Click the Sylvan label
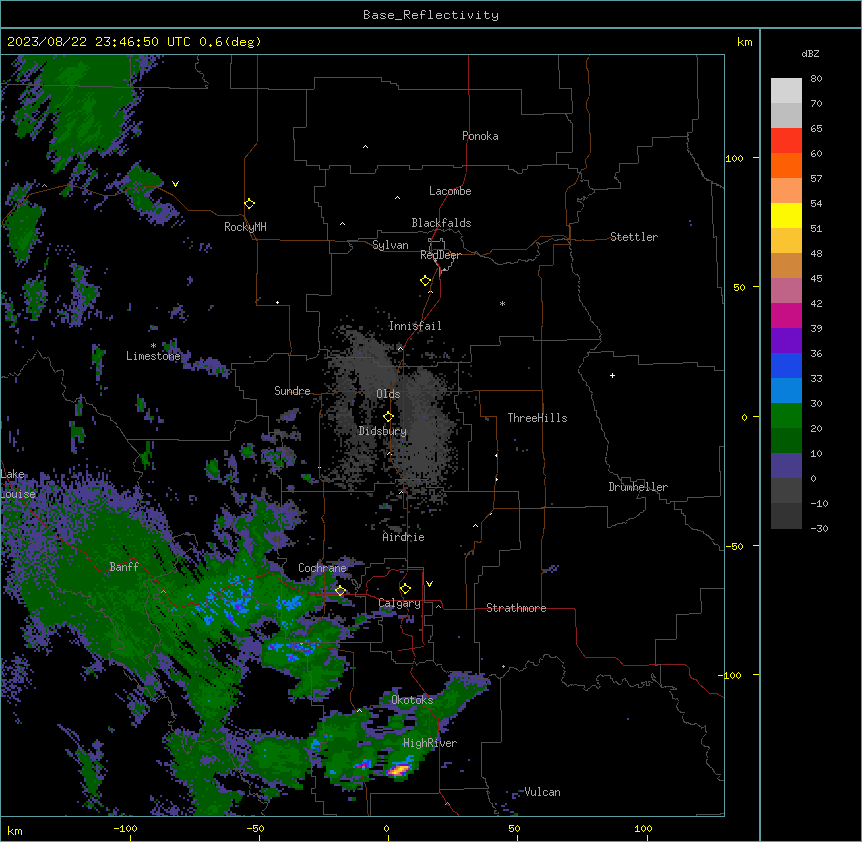 click(x=390, y=245)
